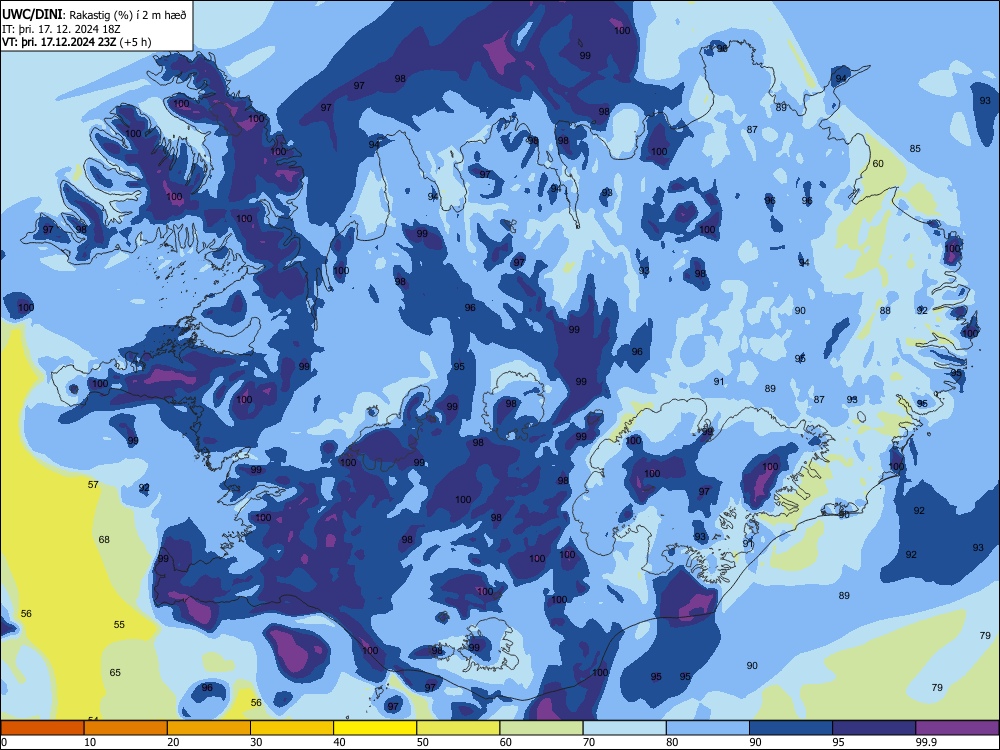This screenshot has height=750, width=1000.
Task: Click the 90–95 dark blue legend swatch
Action: pyautogui.click(x=791, y=728)
